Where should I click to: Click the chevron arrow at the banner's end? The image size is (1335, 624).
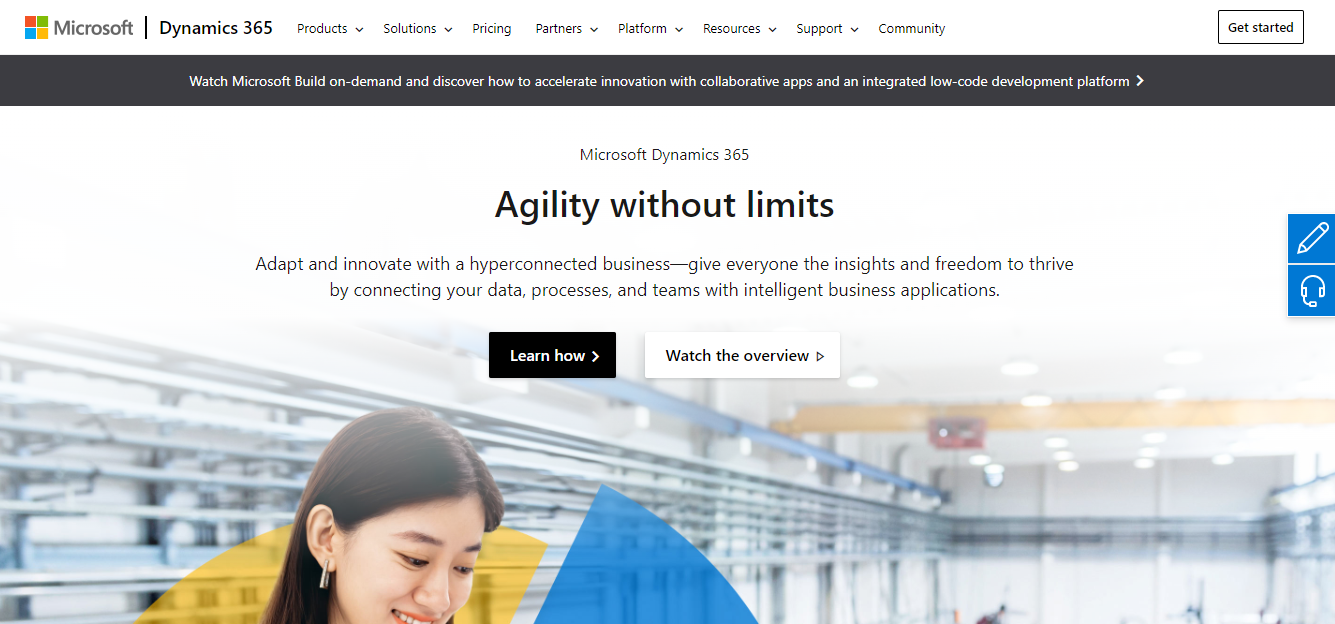[x=1140, y=81]
